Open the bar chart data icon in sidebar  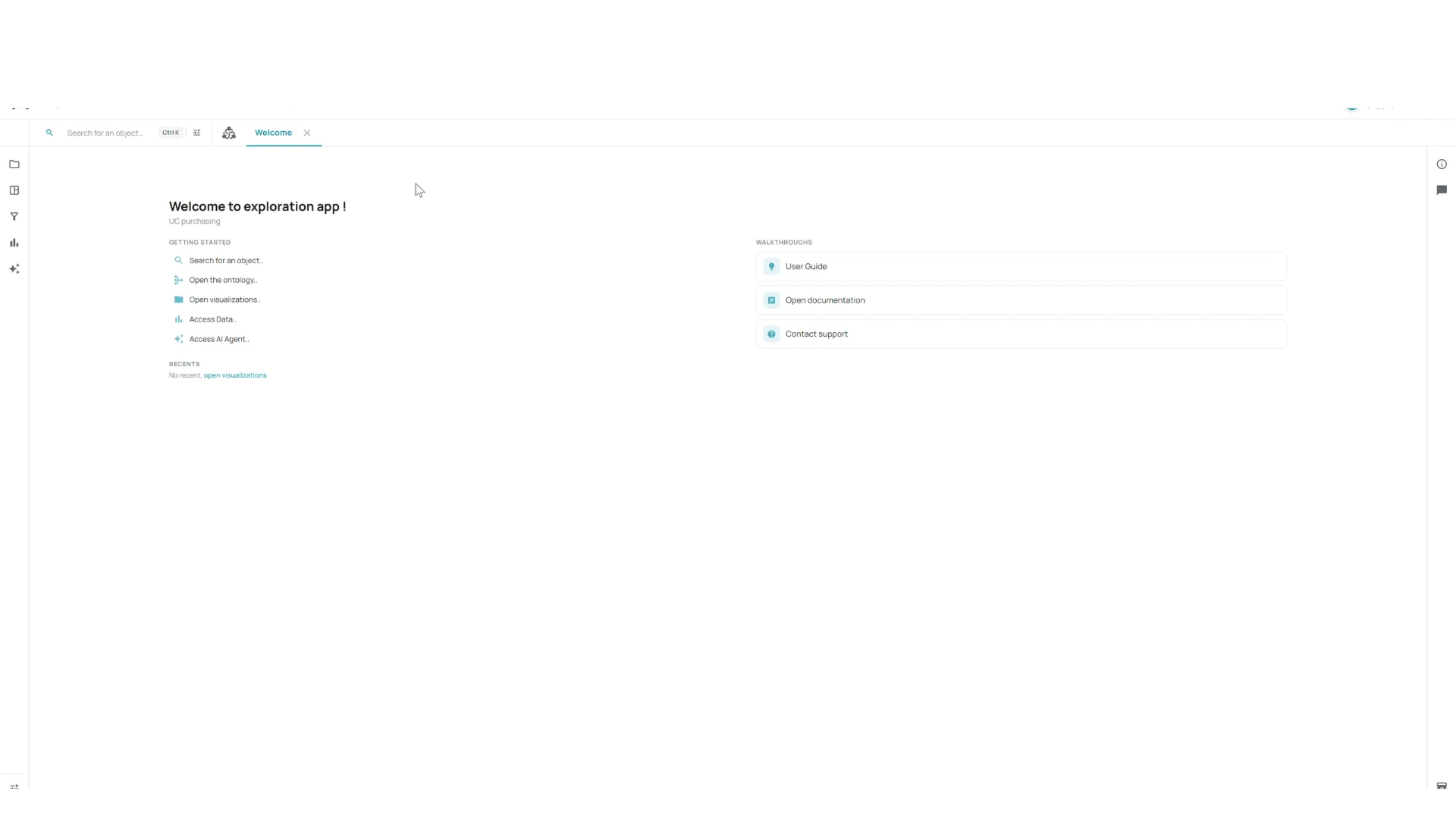(x=14, y=243)
